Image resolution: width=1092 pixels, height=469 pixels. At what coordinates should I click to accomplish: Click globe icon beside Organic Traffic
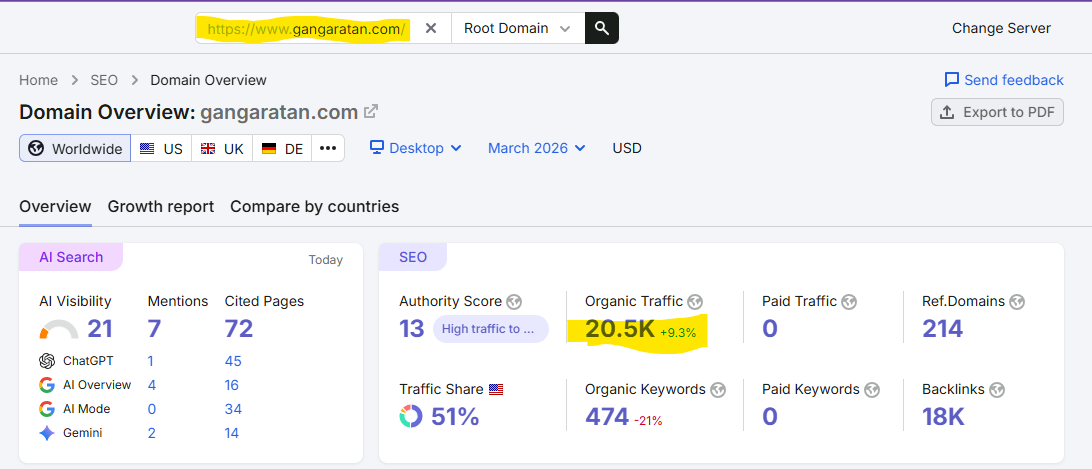[x=695, y=302]
